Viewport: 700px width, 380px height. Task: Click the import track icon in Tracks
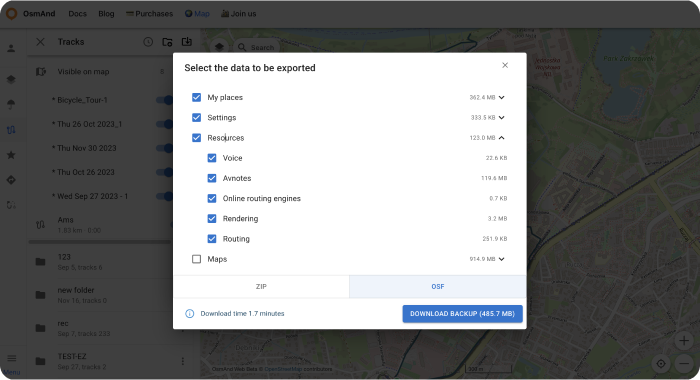(187, 42)
